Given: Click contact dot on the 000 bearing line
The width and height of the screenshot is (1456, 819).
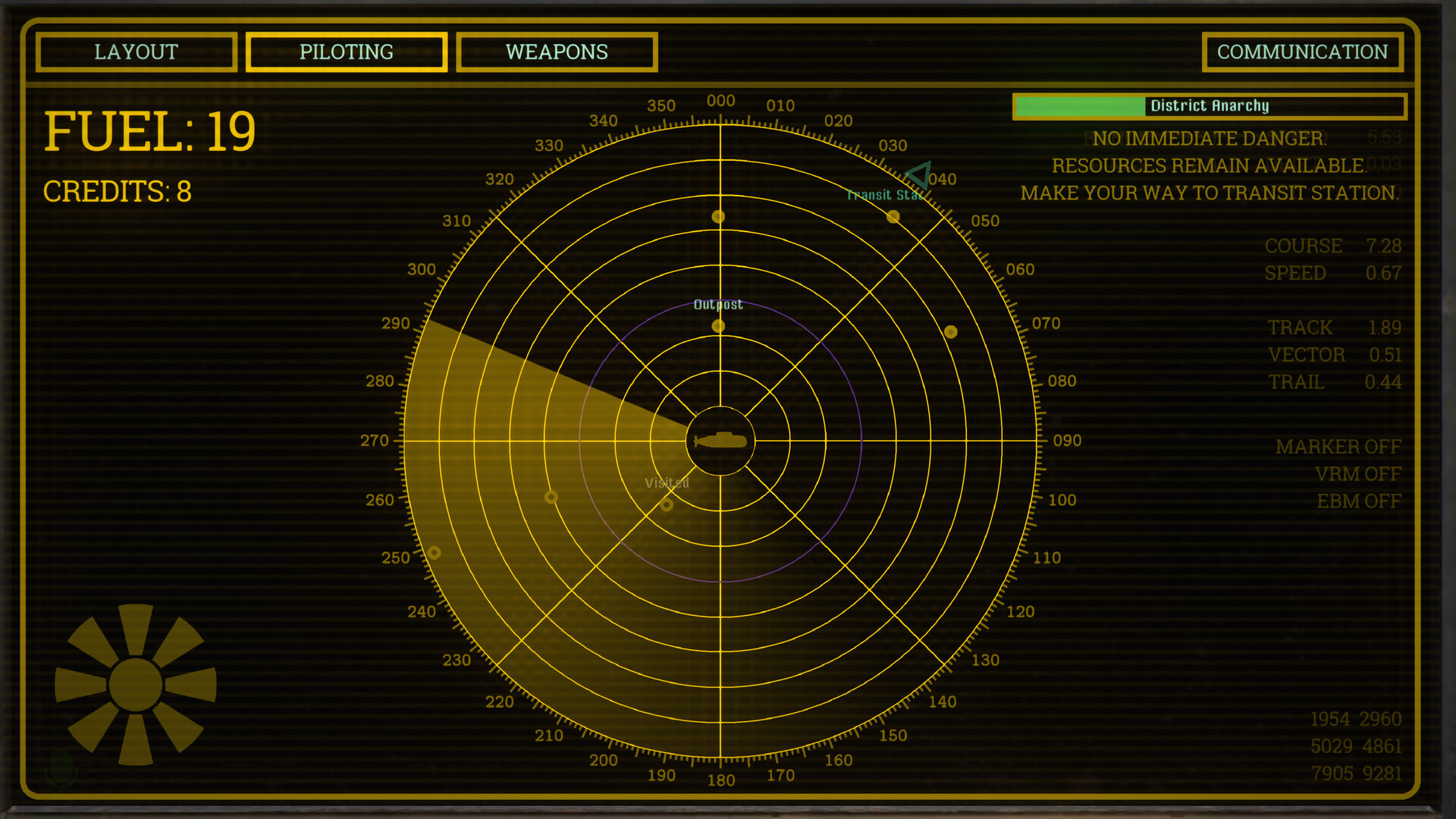Looking at the screenshot, I should [718, 217].
